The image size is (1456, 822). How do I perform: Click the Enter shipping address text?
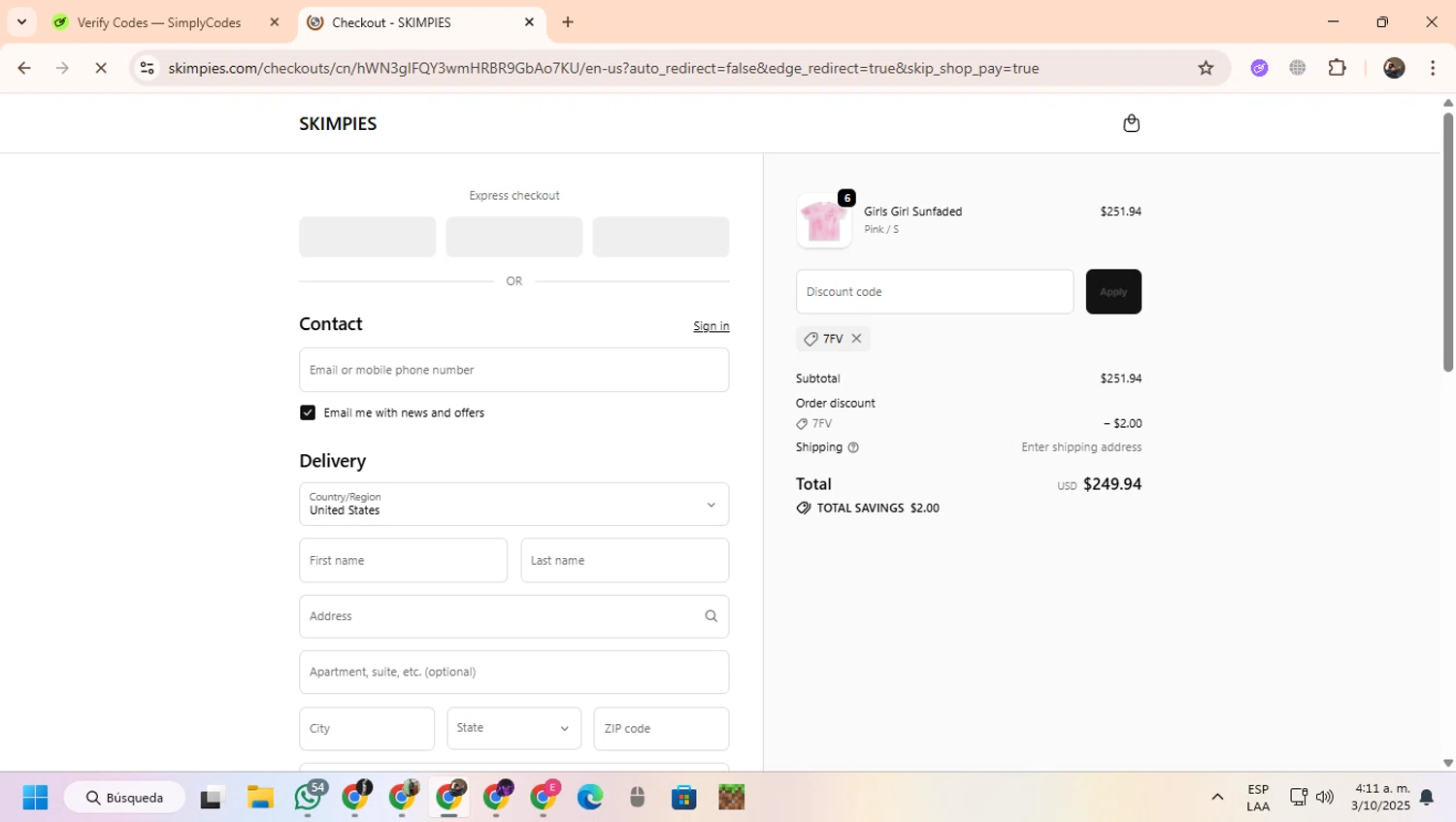[x=1081, y=447]
